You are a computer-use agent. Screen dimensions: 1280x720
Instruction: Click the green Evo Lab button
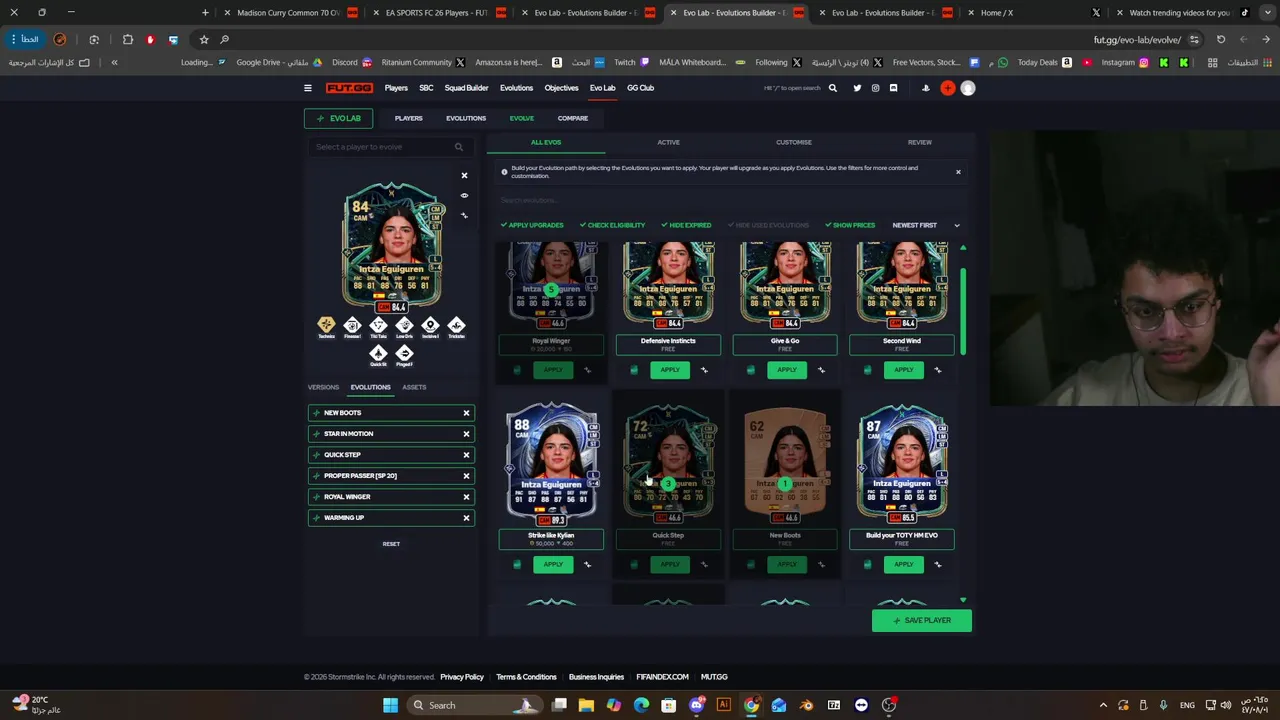pos(339,118)
